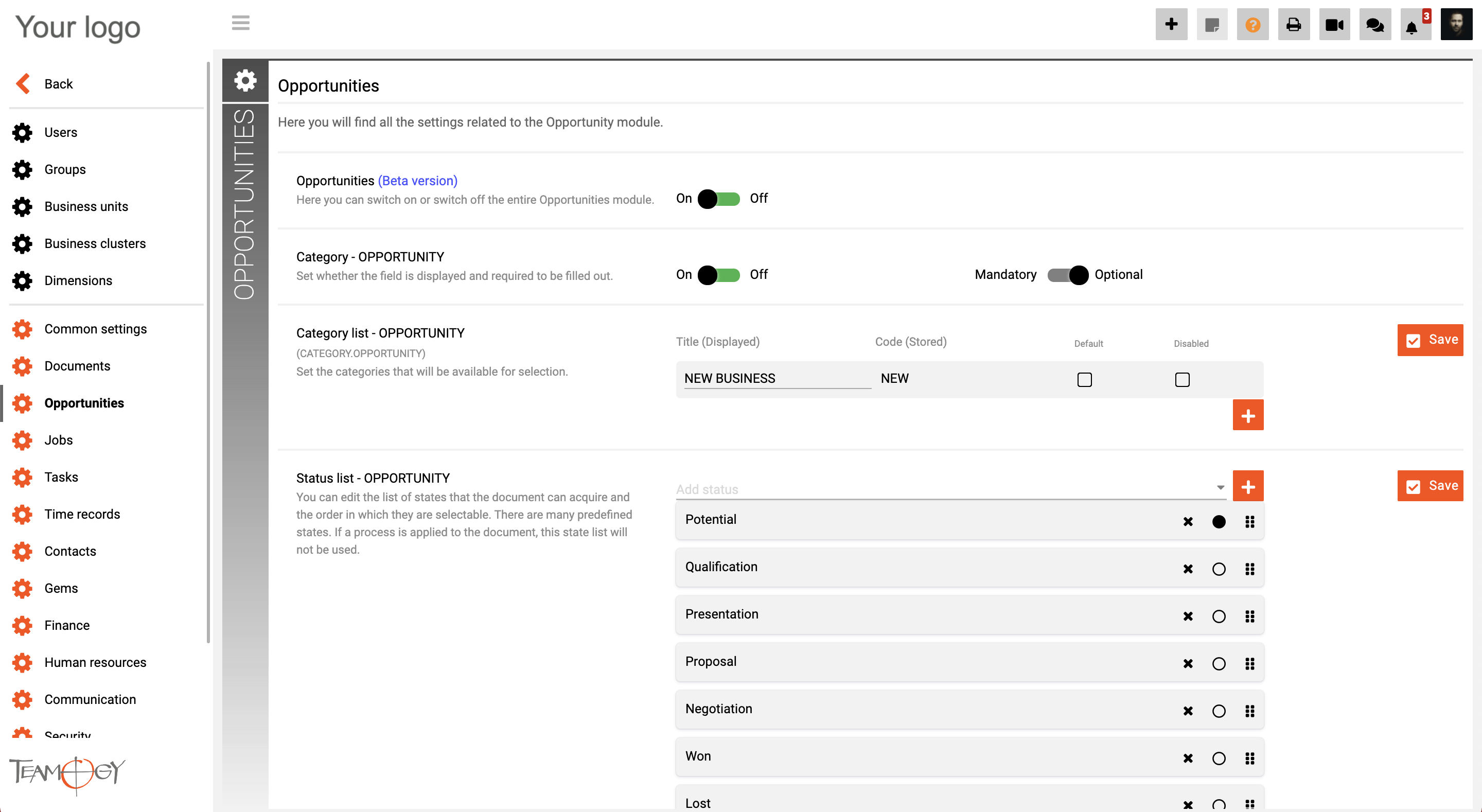Click the orange gear next to Finance
The image size is (1482, 812).
tap(23, 626)
